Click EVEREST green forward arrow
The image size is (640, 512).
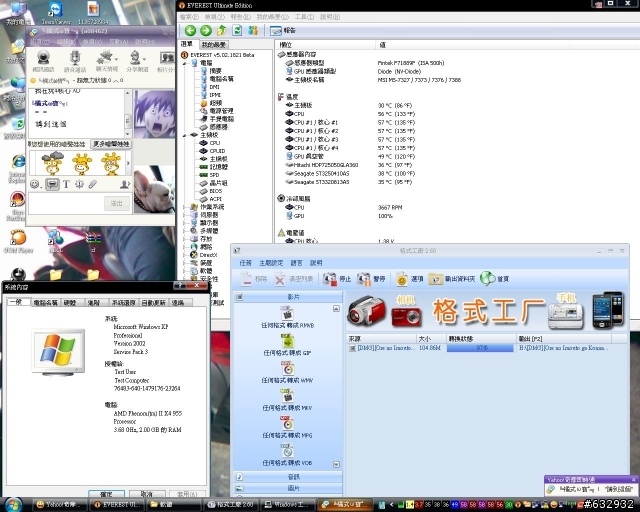tap(206, 30)
